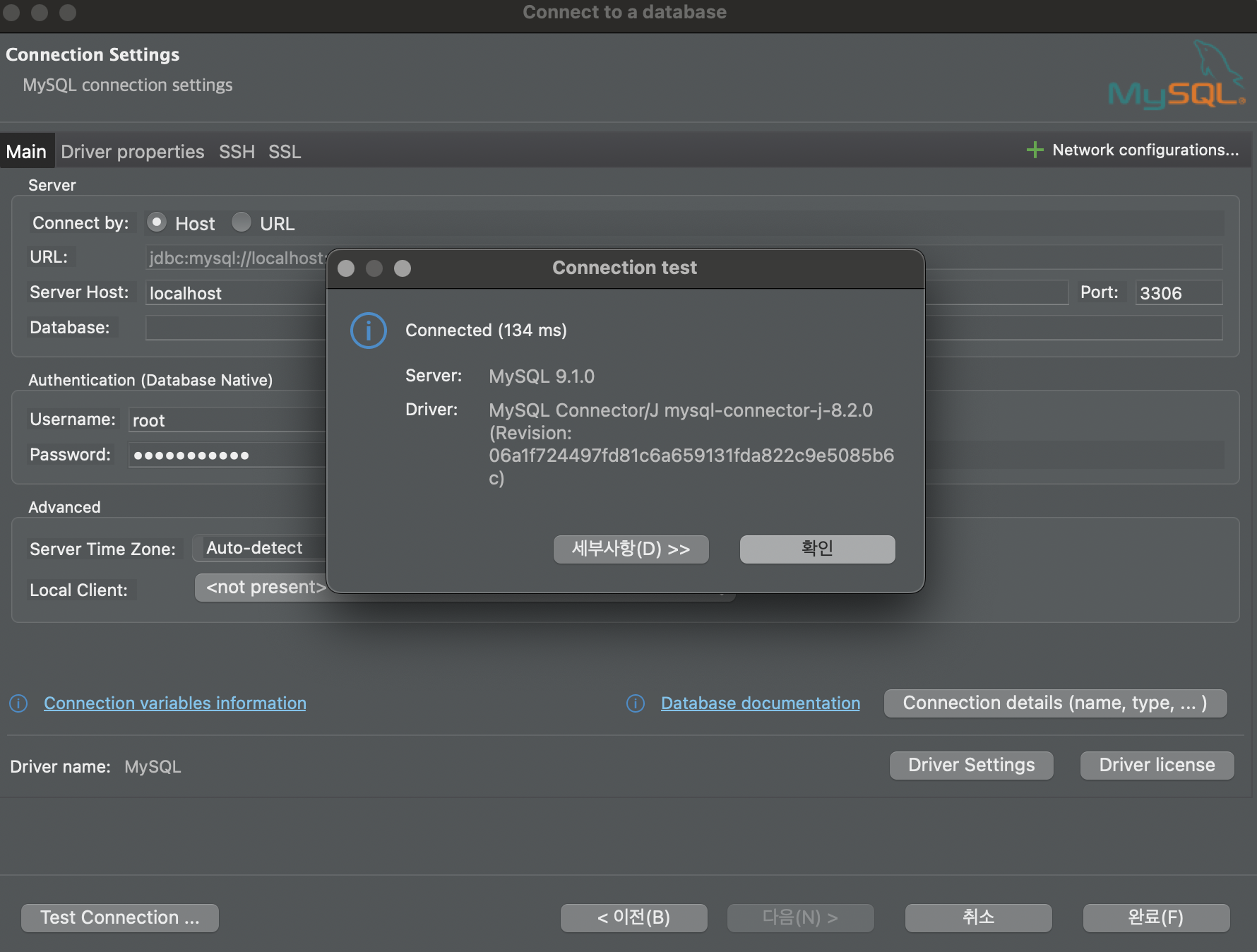1257x952 pixels.
Task: Click the Username field containing root
Action: (x=227, y=420)
